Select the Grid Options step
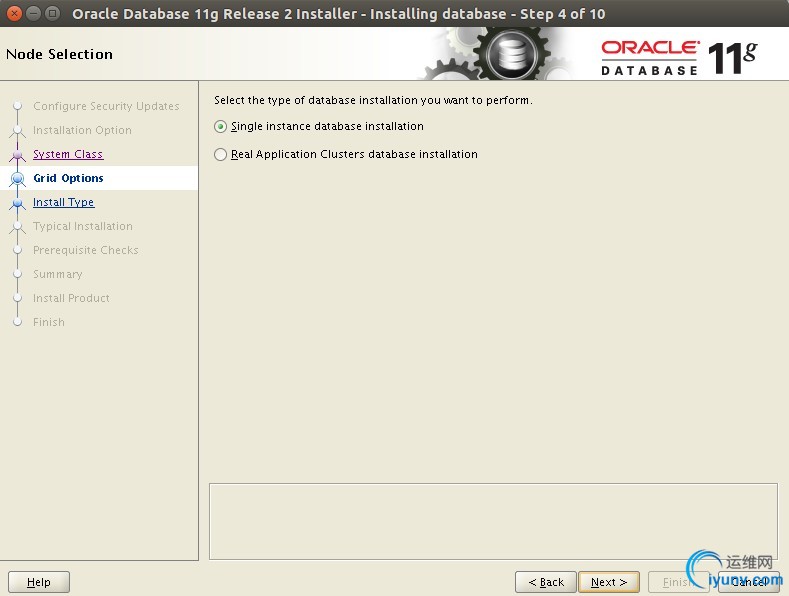The image size is (789, 596). pyautogui.click(x=68, y=178)
